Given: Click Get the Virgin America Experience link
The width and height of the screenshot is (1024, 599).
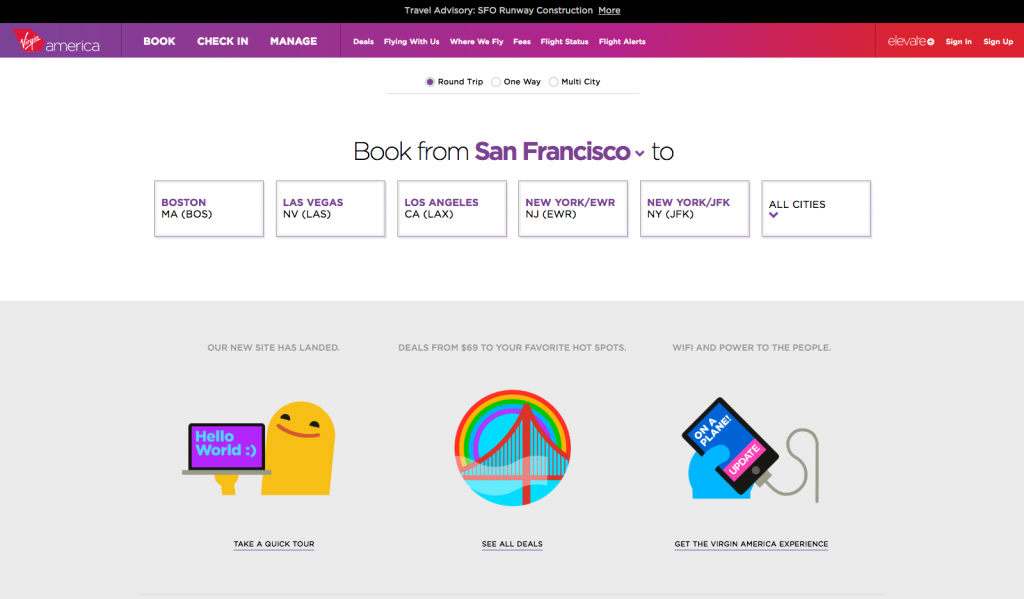Looking at the screenshot, I should pos(751,544).
